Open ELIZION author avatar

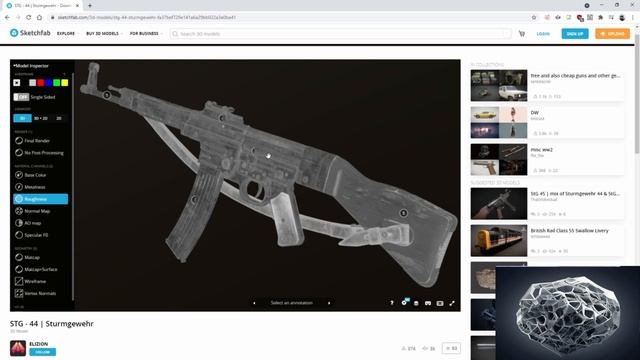click(x=18, y=348)
